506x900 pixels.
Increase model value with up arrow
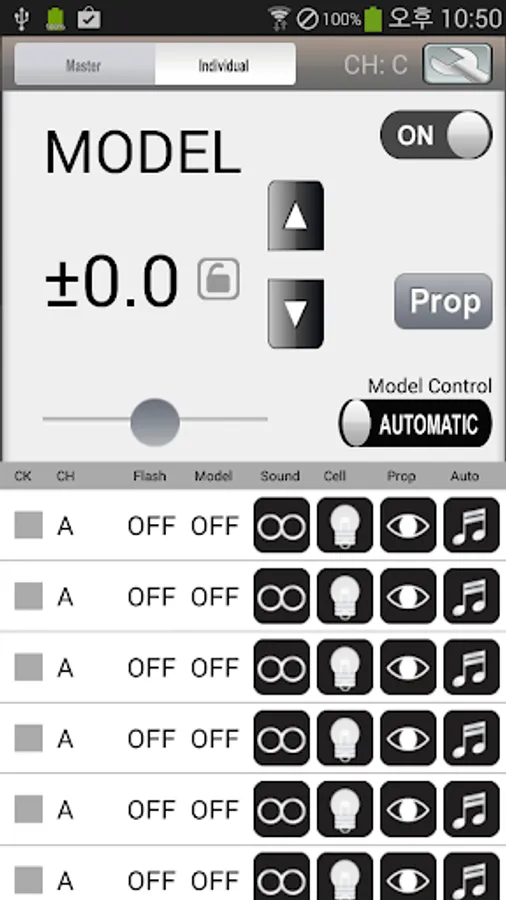(x=296, y=216)
